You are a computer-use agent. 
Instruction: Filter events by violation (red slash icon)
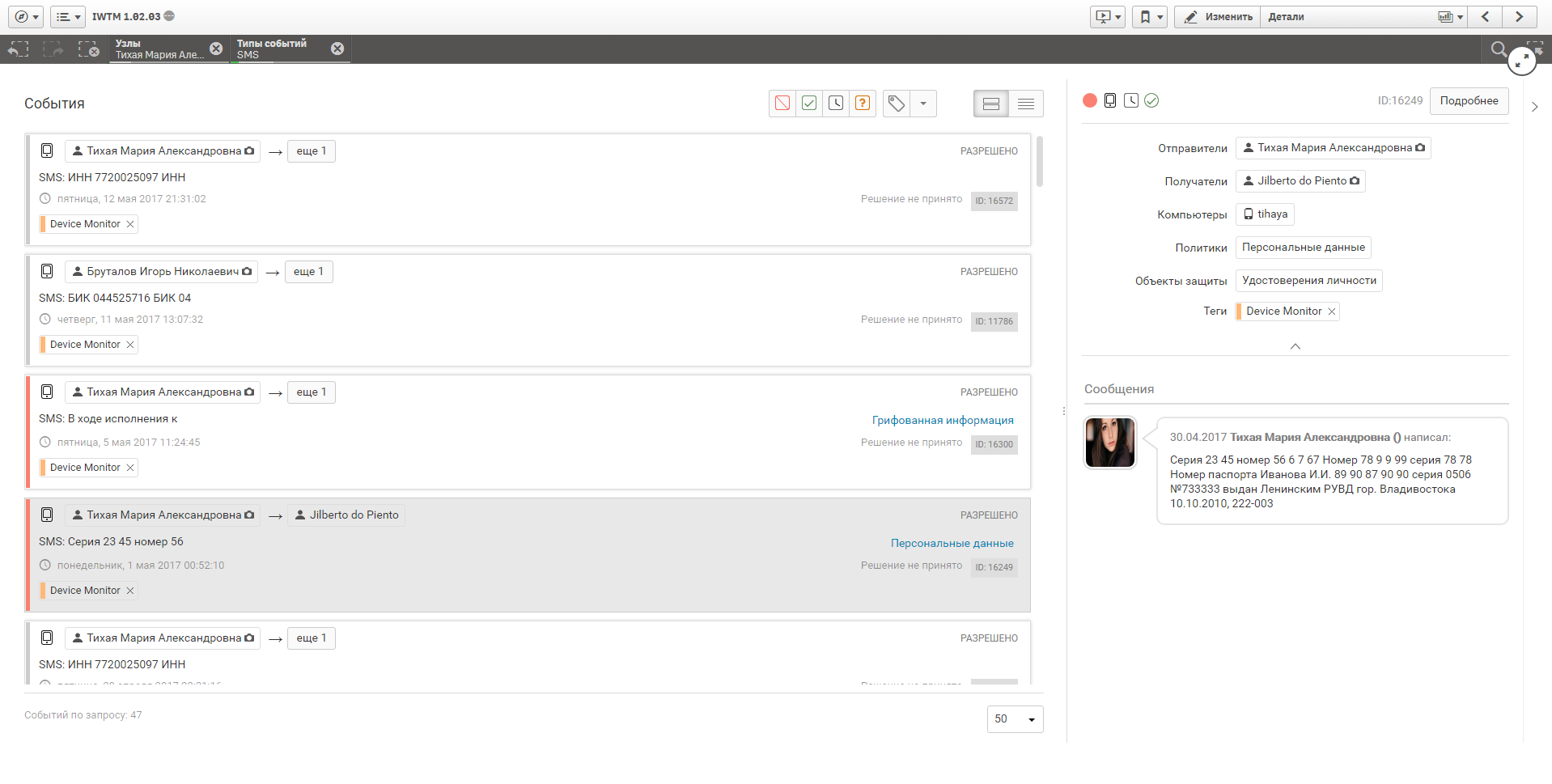tap(782, 103)
